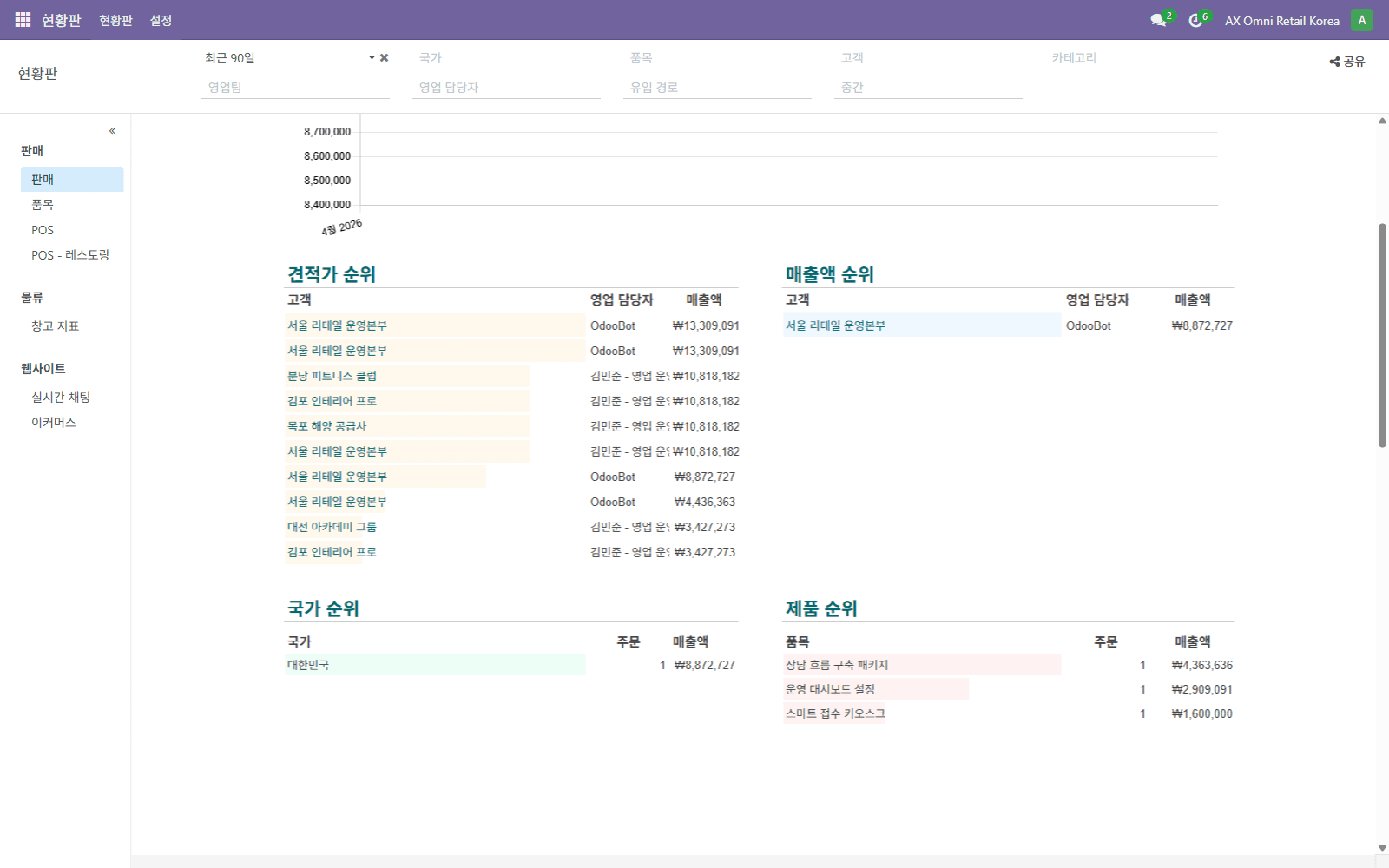The width and height of the screenshot is (1389, 868).
Task: Click the 영업팀 filter input field
Action: coord(295,88)
